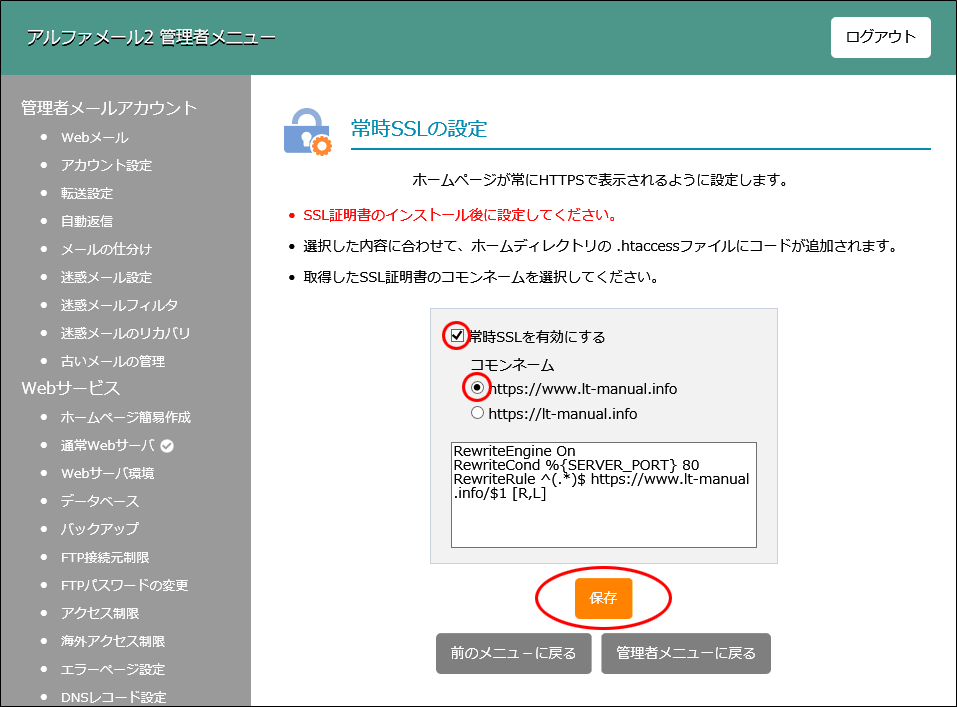This screenshot has height=707, width=957.
Task: Click the 管理者メールアカウント sidebar heading
Action: [x=109, y=108]
